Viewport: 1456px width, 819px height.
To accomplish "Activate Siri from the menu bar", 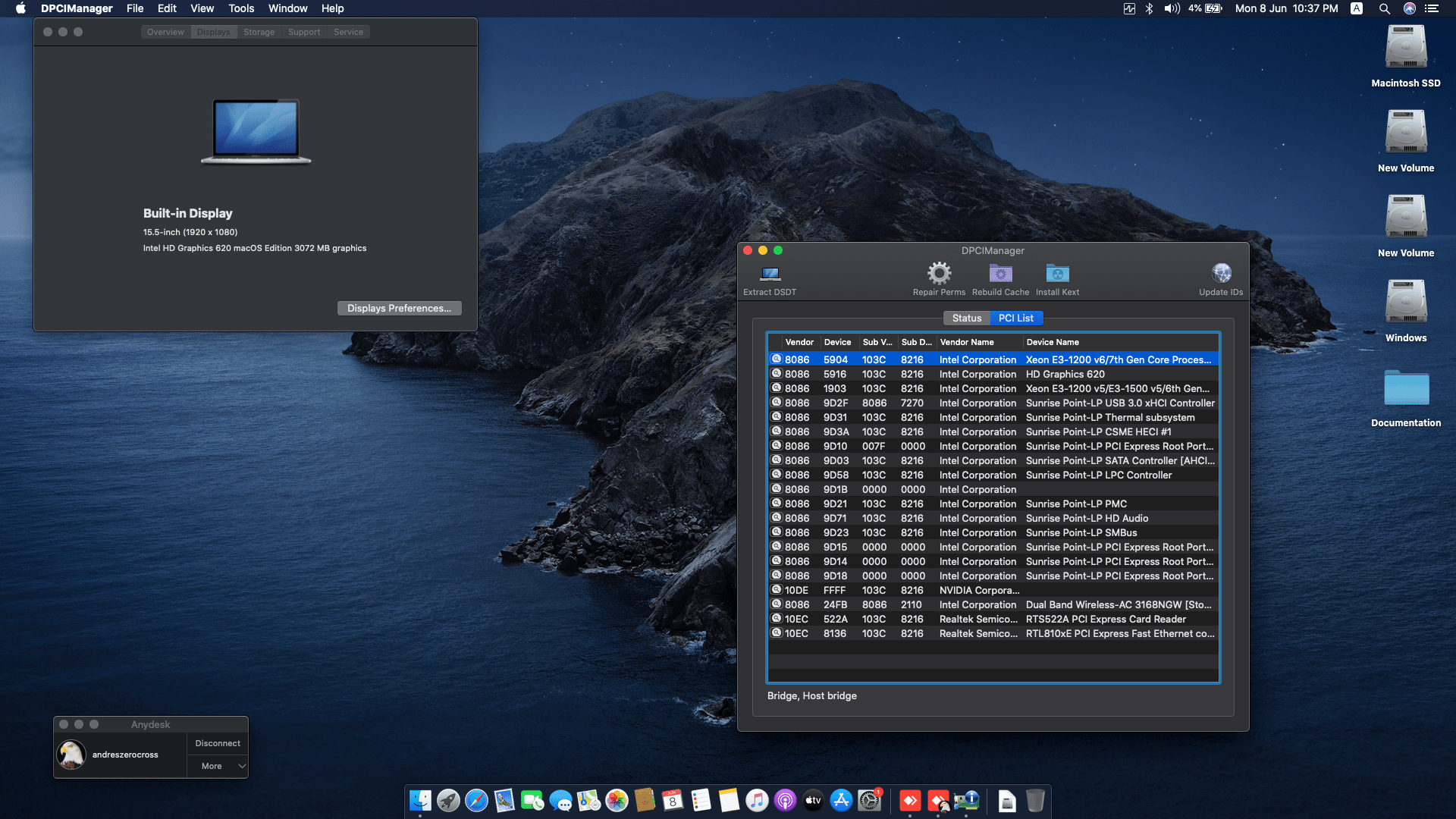I will [x=1409, y=8].
